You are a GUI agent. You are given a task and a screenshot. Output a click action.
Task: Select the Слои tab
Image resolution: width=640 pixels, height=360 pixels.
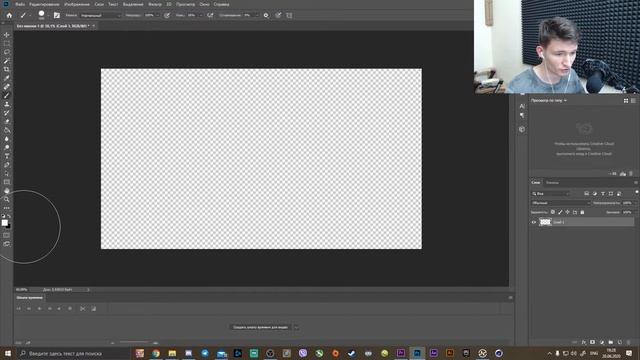pyautogui.click(x=536, y=182)
